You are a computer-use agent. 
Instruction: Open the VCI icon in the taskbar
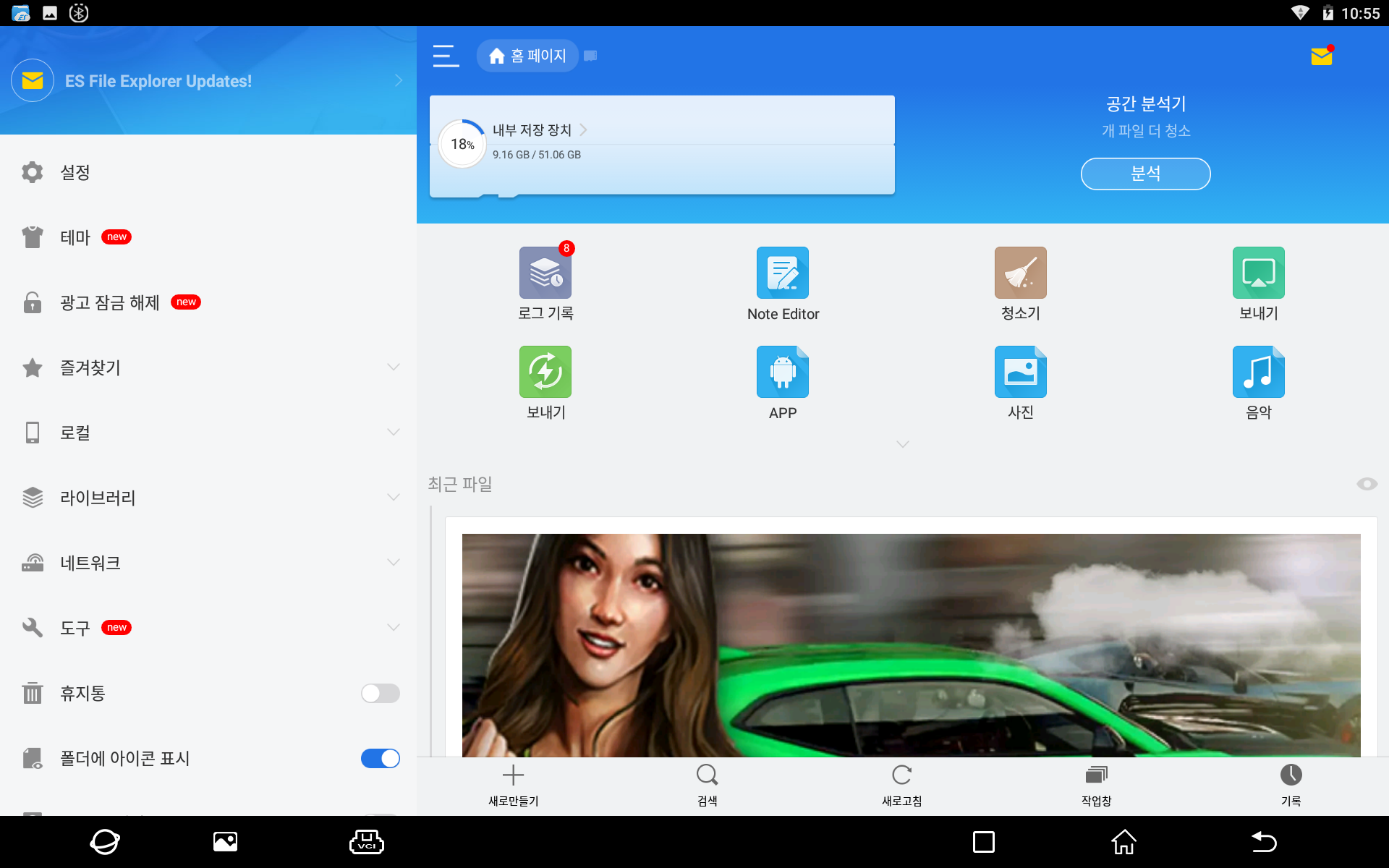(366, 842)
